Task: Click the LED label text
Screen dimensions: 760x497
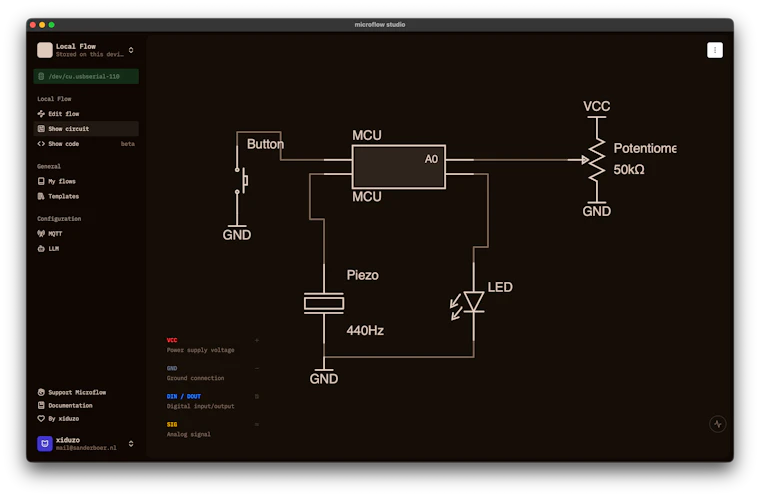Action: click(500, 287)
